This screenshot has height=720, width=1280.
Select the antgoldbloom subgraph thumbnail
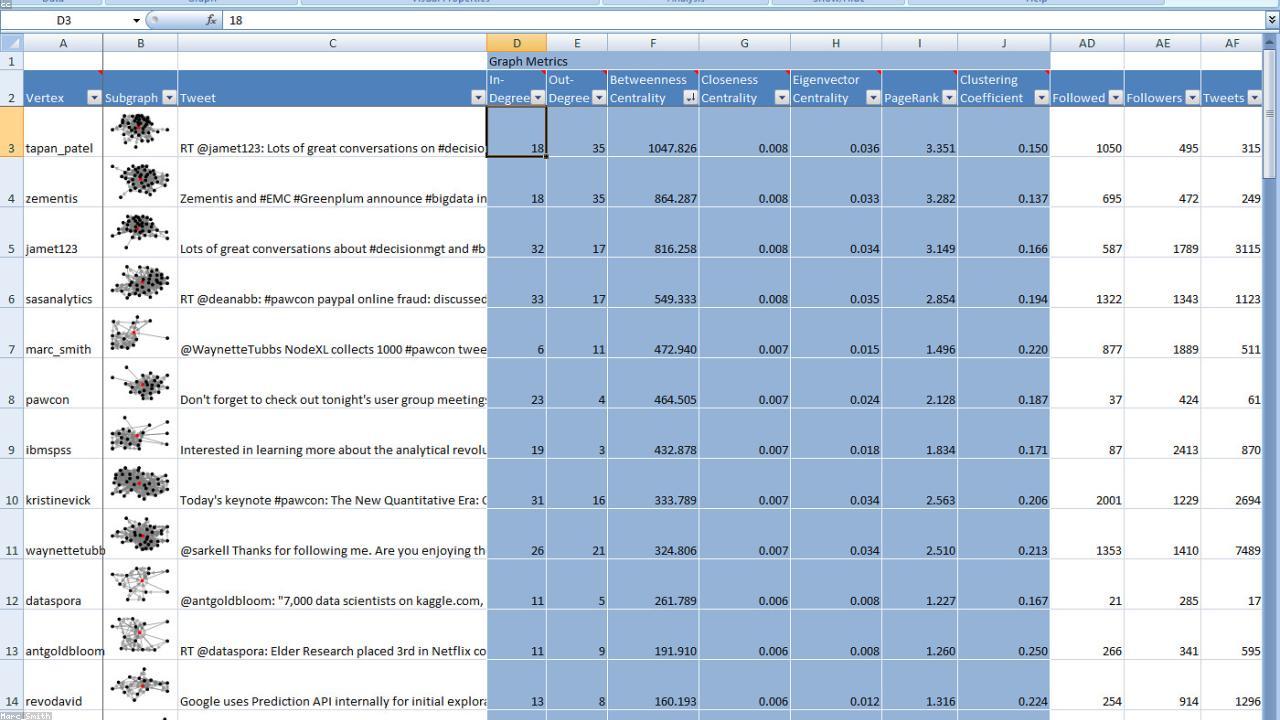point(140,634)
